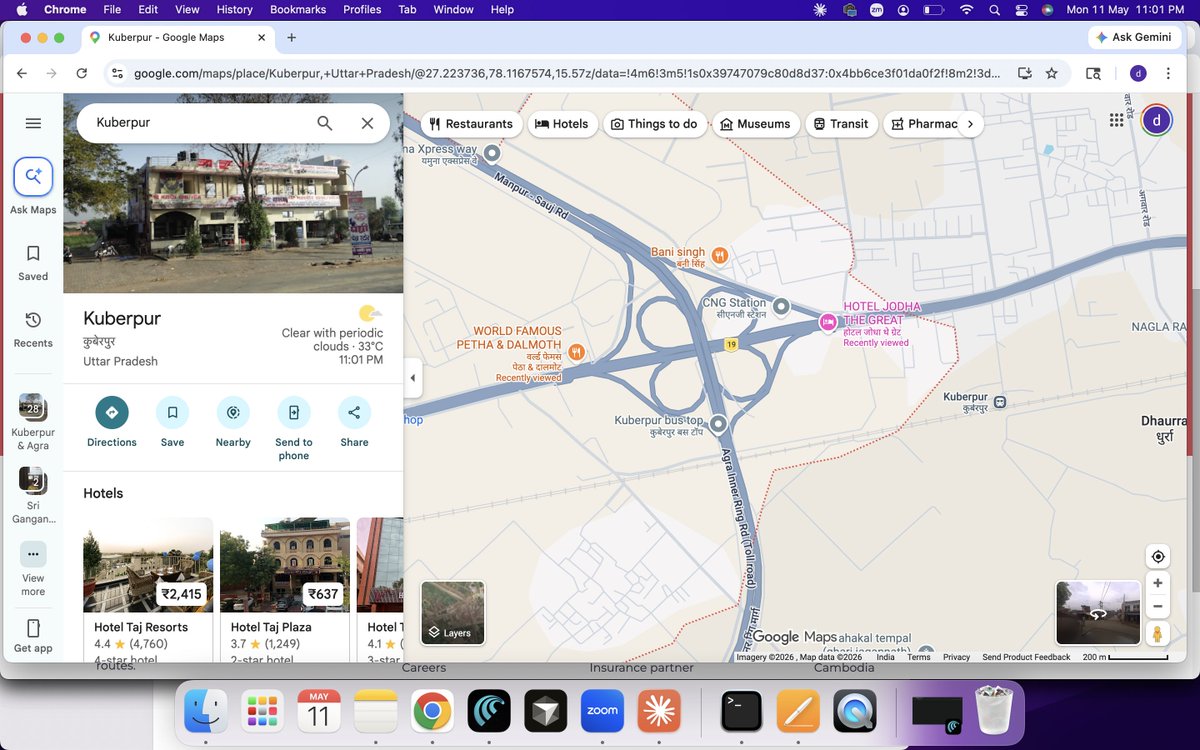1200x750 pixels.
Task: Click Chrome address bar
Action: (x=565, y=73)
